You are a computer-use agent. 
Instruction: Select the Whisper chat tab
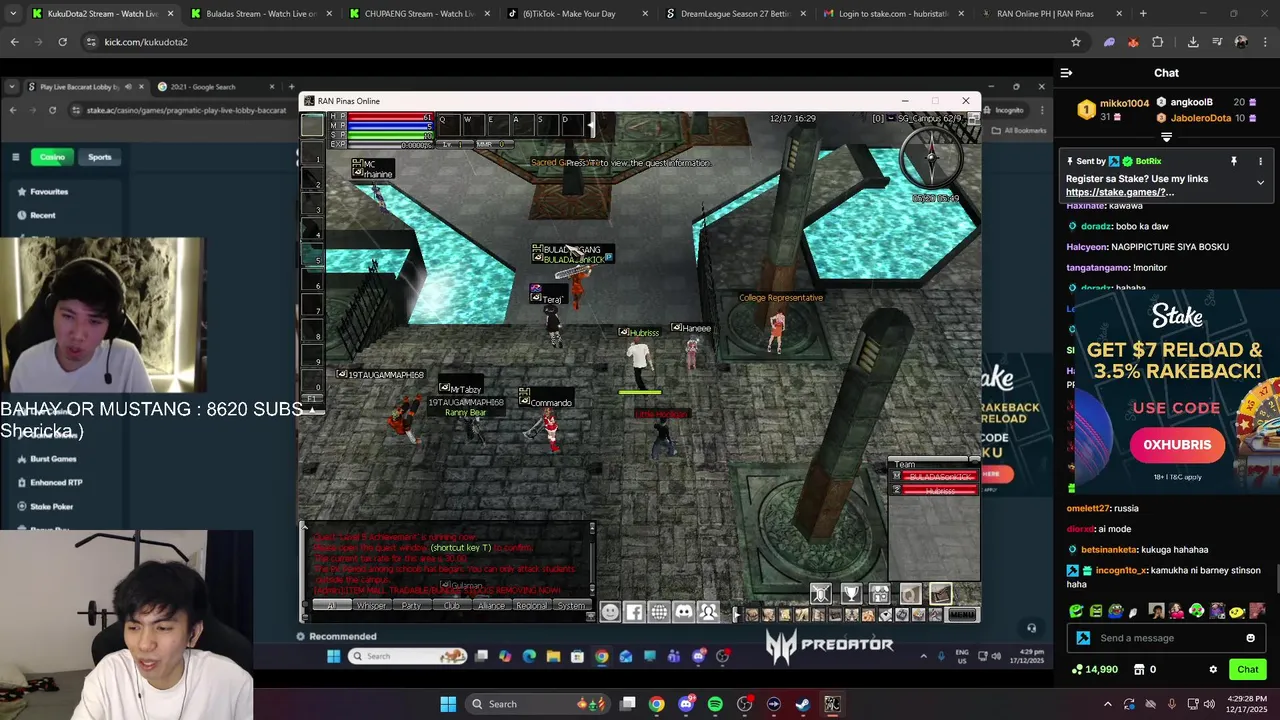[x=371, y=606]
